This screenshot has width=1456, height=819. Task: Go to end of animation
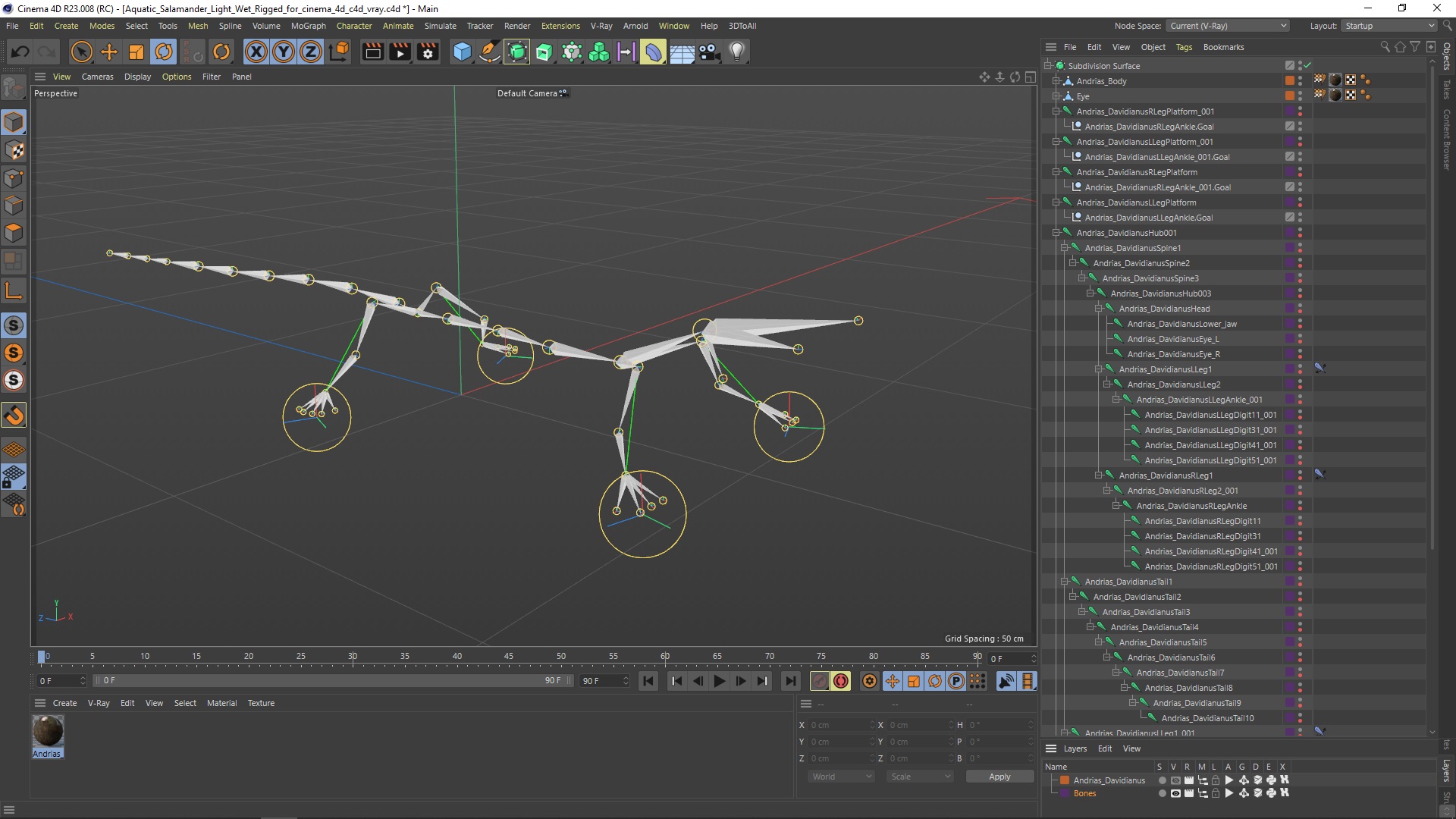(x=791, y=681)
